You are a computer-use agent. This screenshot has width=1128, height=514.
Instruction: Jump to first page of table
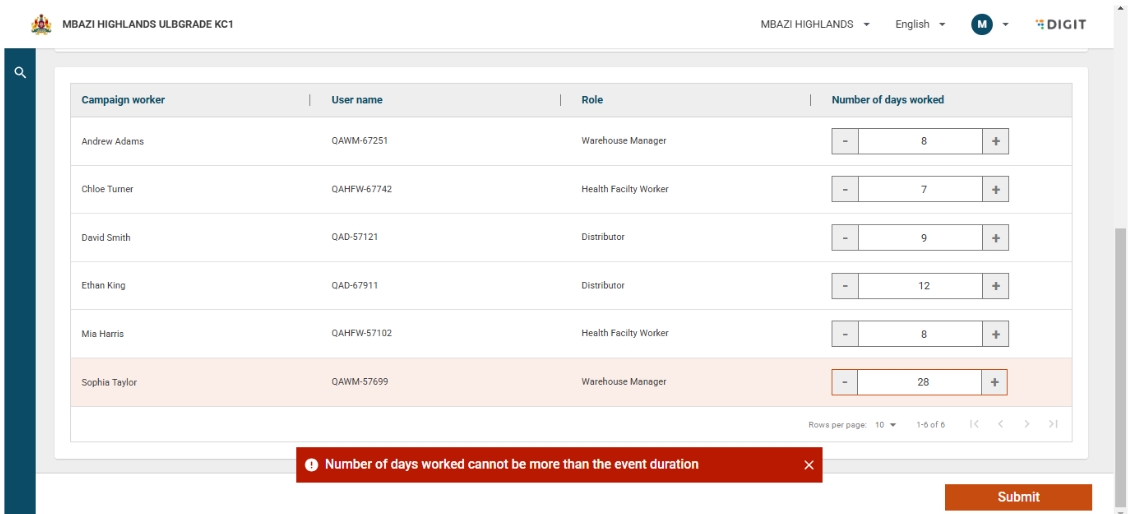pyautogui.click(x=976, y=424)
